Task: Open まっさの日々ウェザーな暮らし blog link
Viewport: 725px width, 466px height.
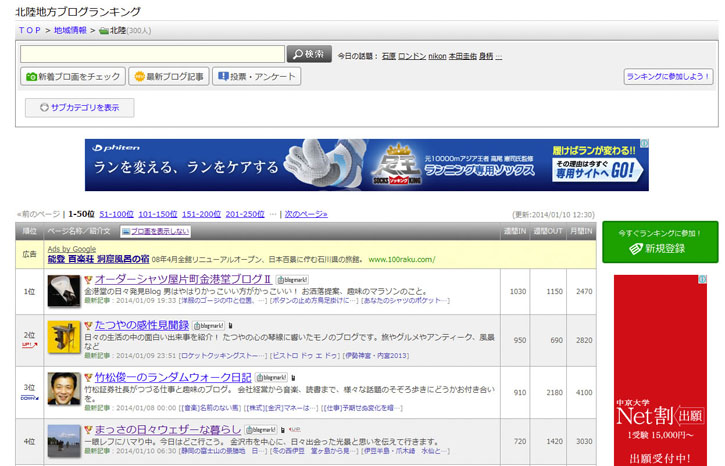Action: point(168,430)
